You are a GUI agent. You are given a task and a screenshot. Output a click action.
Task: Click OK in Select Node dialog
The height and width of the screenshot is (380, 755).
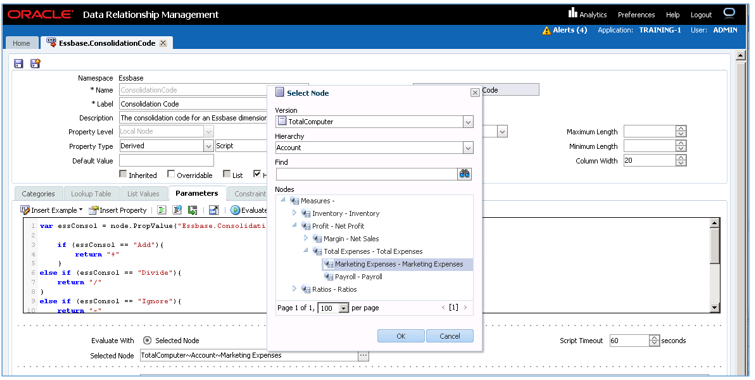coord(401,336)
